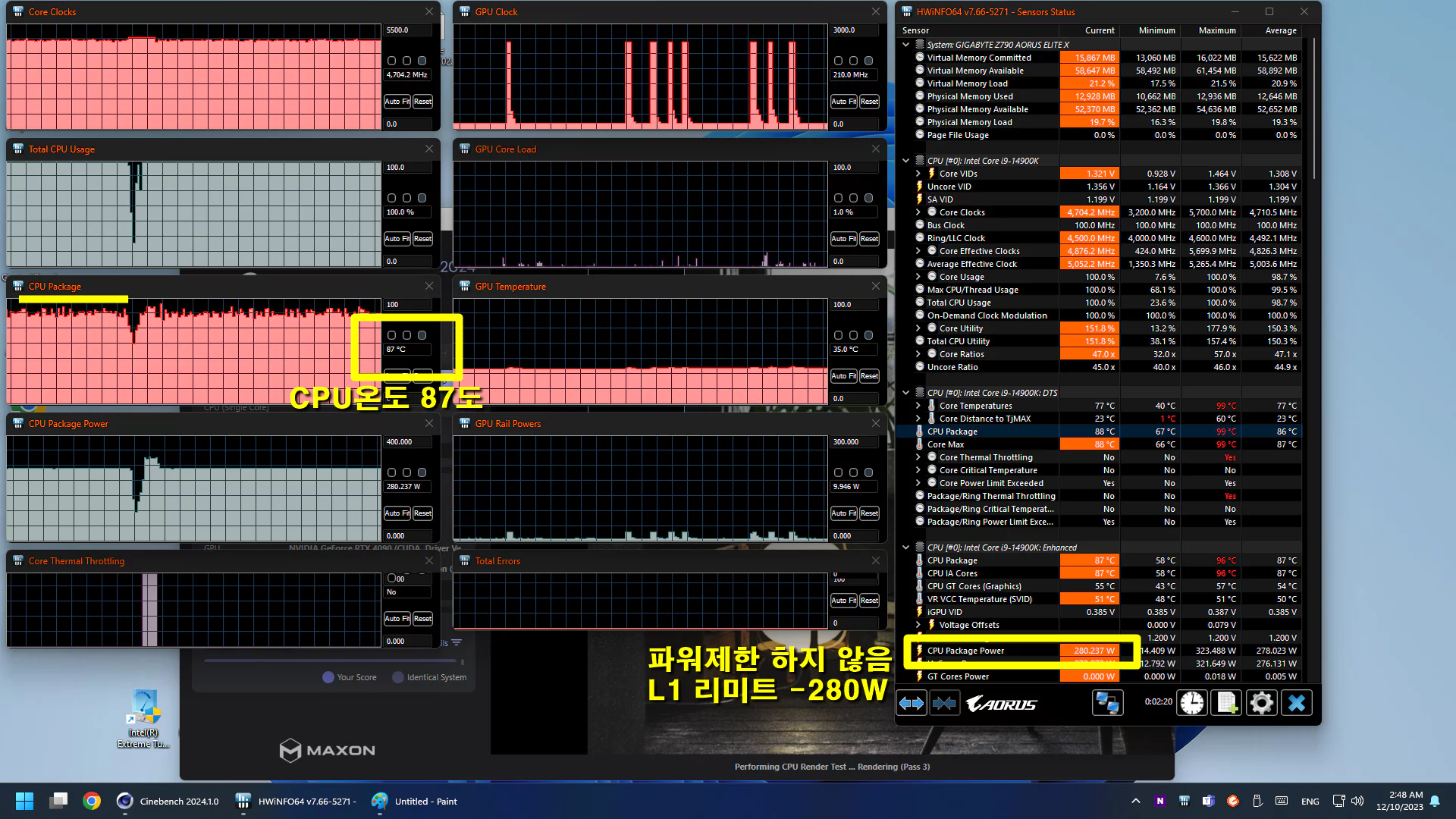1456x819 pixels.
Task: Expand the Core VIDs row
Action: point(918,174)
